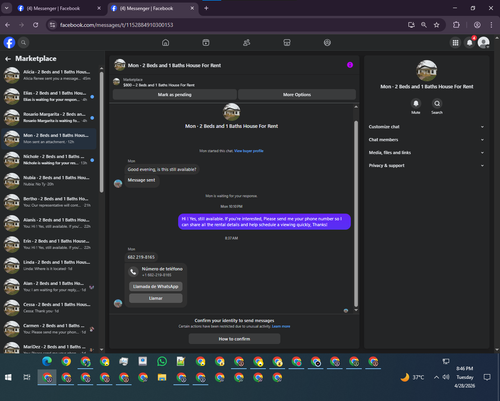Open the account profile picture menu

coord(484,43)
